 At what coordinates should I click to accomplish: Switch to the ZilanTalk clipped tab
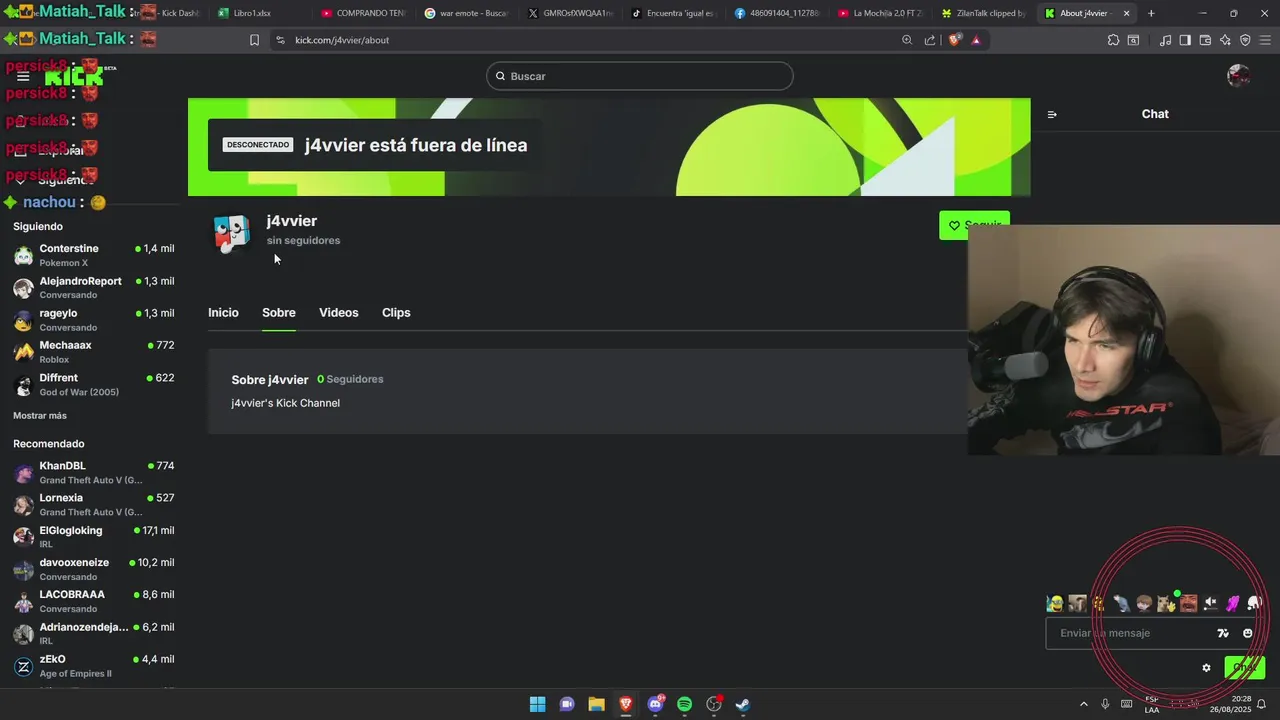click(984, 13)
